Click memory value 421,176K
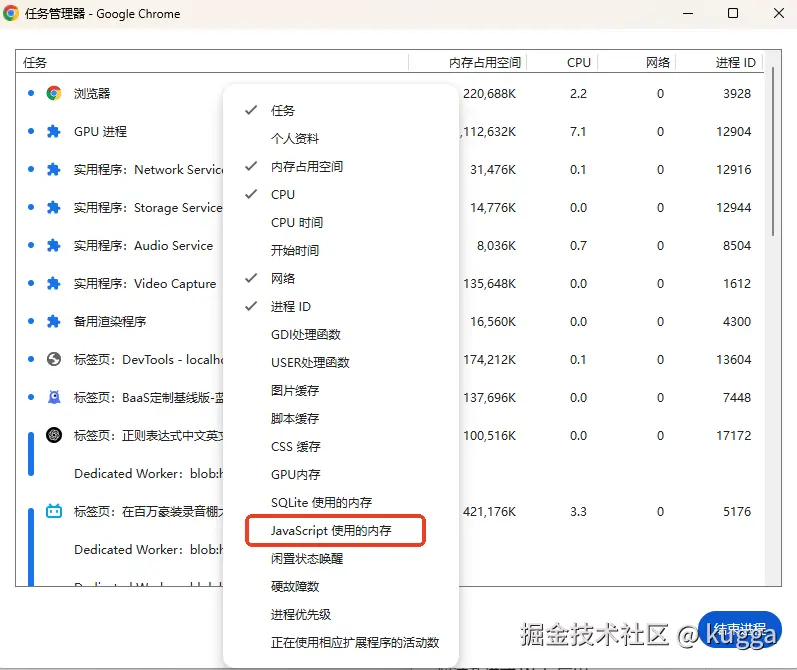Image resolution: width=797 pixels, height=670 pixels. pos(489,511)
